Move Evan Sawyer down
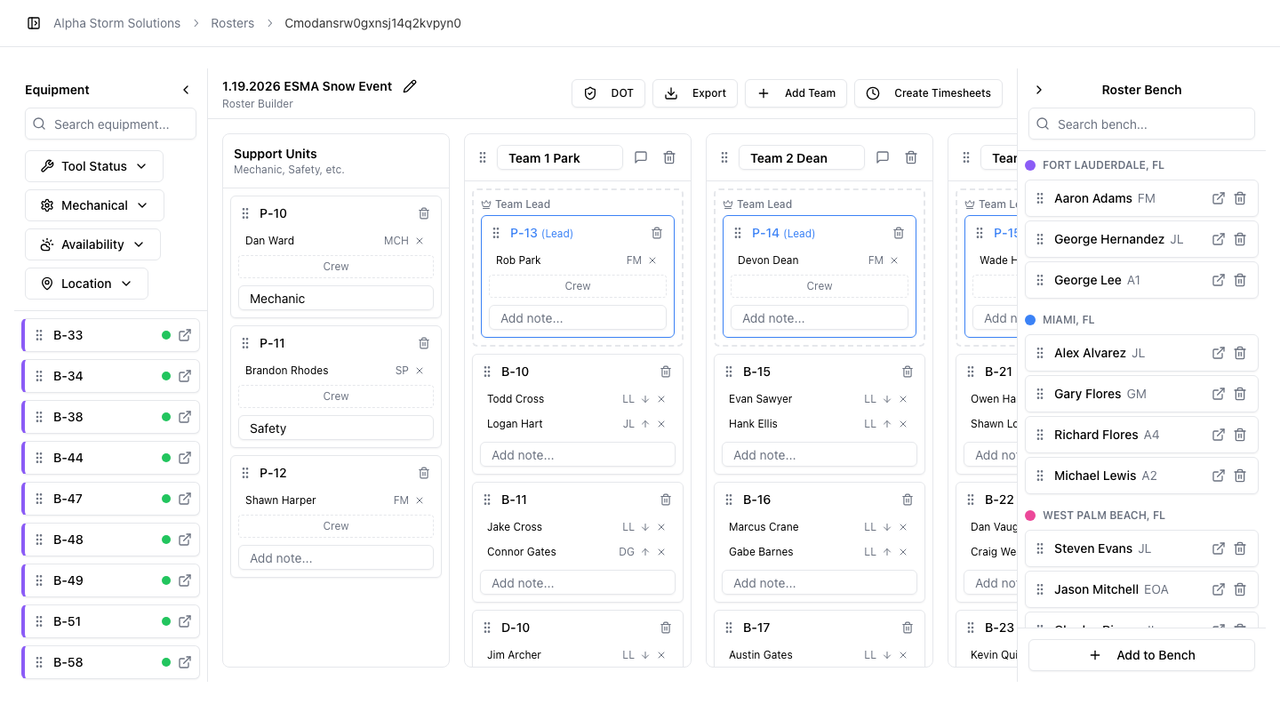1280x720 pixels. coord(887,399)
